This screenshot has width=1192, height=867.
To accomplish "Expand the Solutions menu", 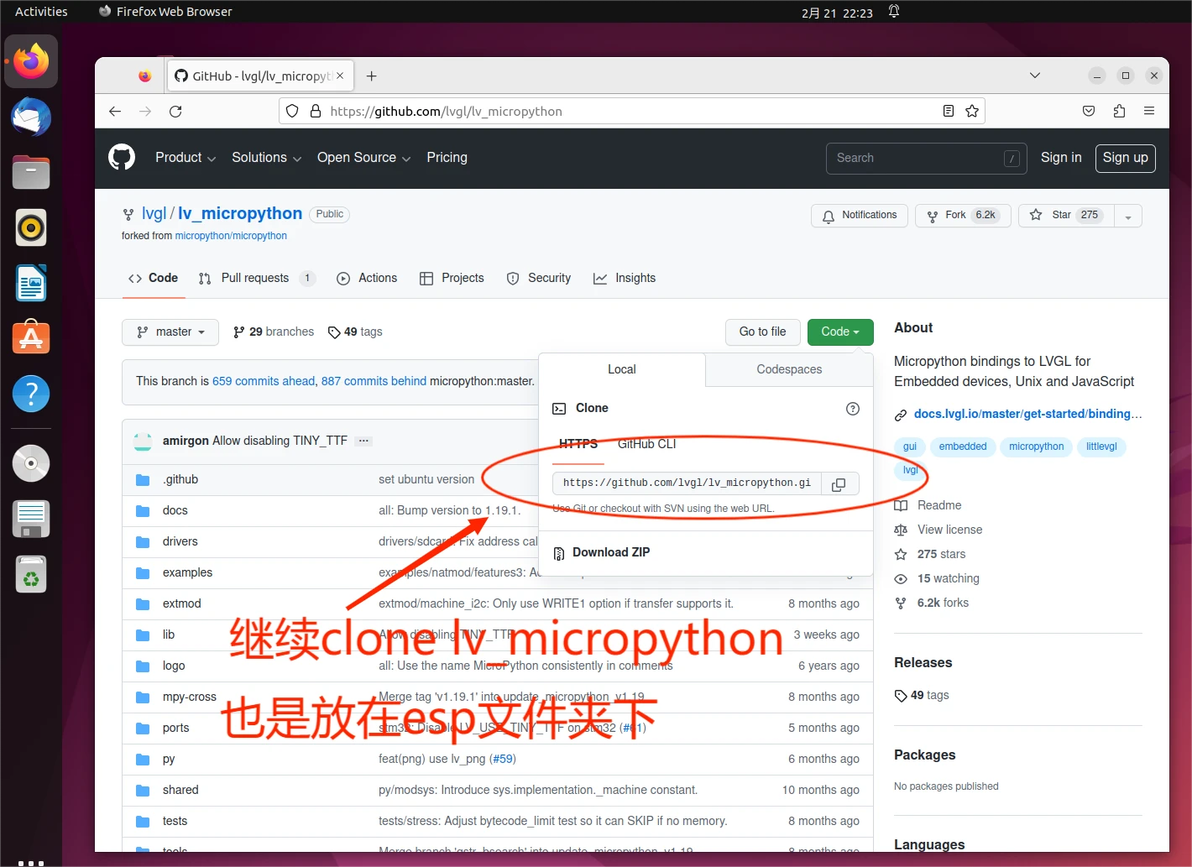I will [267, 157].
